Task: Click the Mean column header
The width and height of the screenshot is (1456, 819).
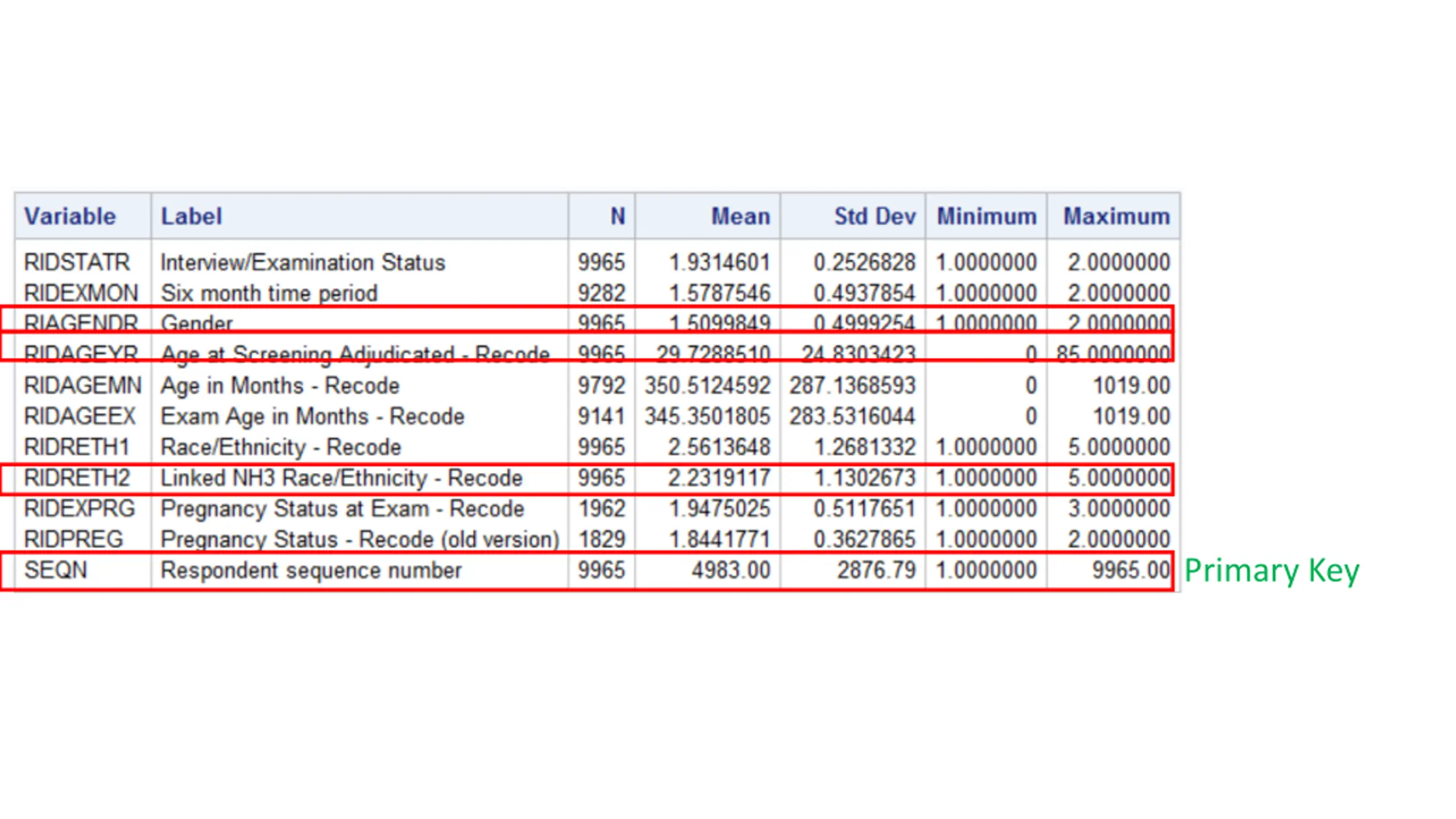Action: 708,216
